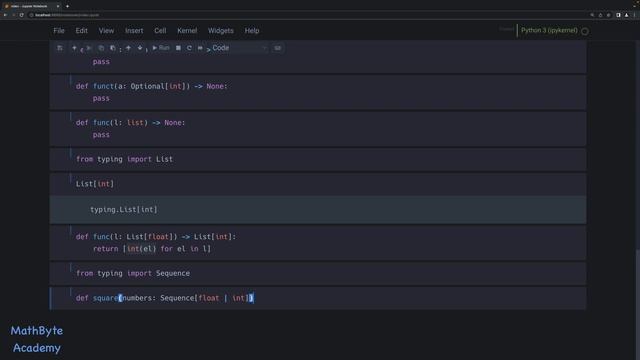Click the 'def square(numbers: Sequence' cell
Image resolution: width=640 pixels, height=360 pixels.
click(318, 298)
